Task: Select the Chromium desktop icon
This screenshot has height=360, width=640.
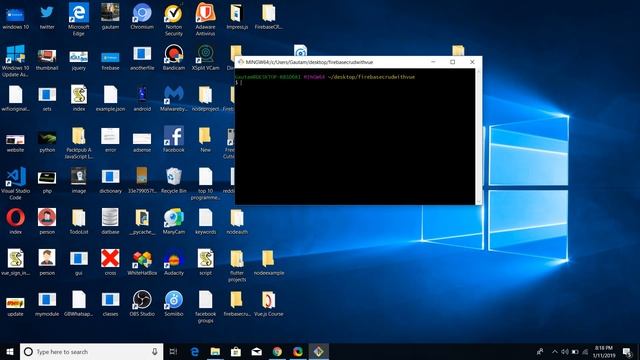Action: [142, 16]
